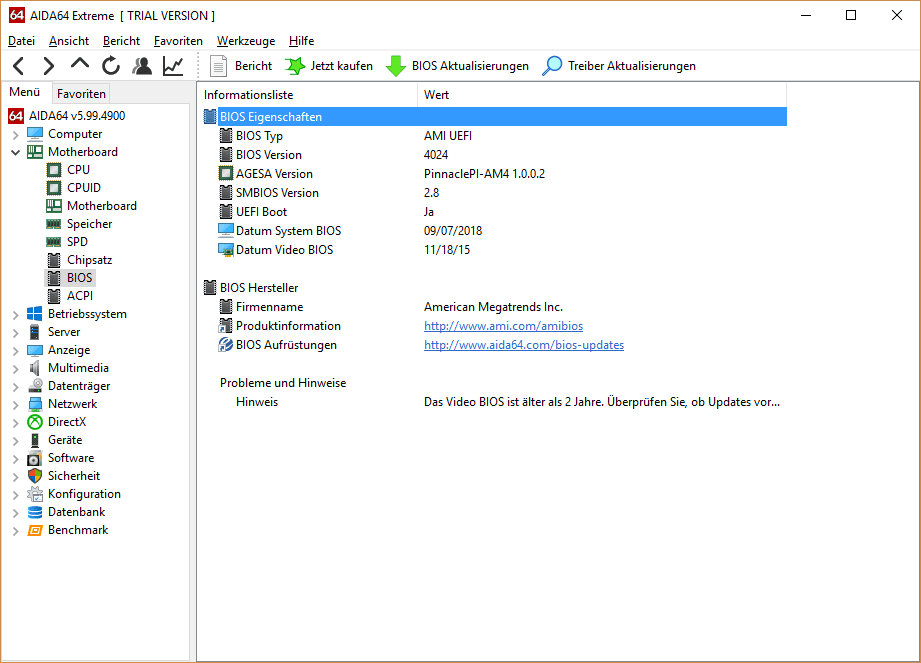Expand the Server node
Viewport: 921px width, 663px height.
(x=16, y=333)
